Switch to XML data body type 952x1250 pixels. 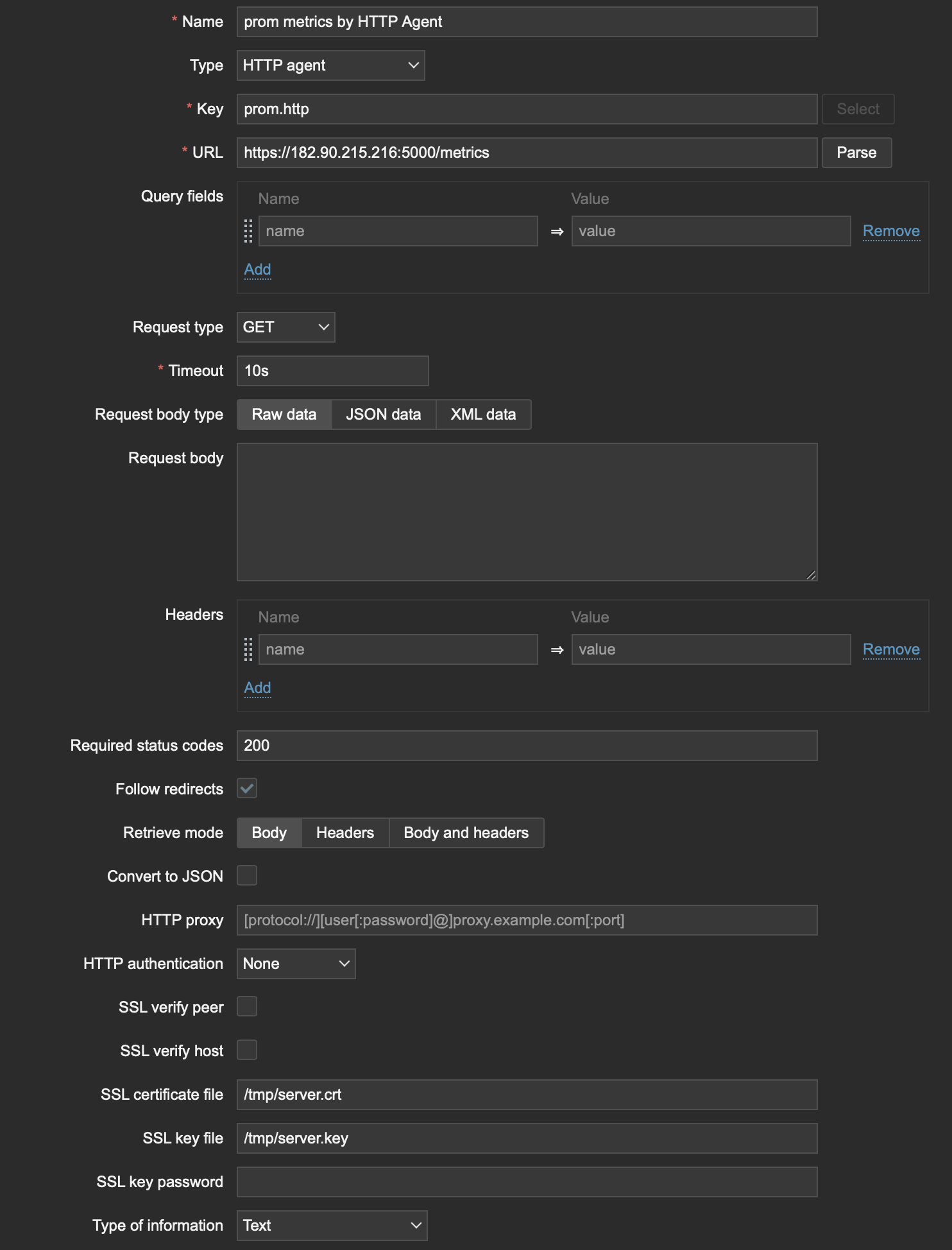click(x=483, y=415)
